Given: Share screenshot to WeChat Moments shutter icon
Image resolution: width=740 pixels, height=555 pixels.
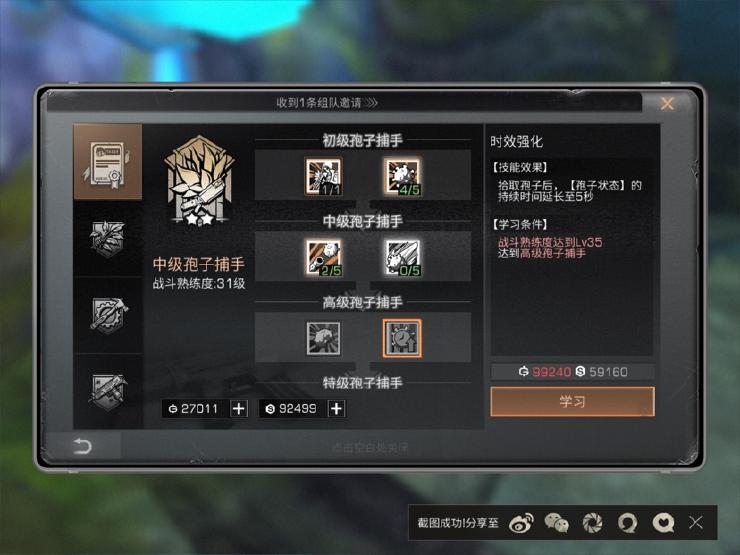Looking at the screenshot, I should pyautogui.click(x=592, y=522).
